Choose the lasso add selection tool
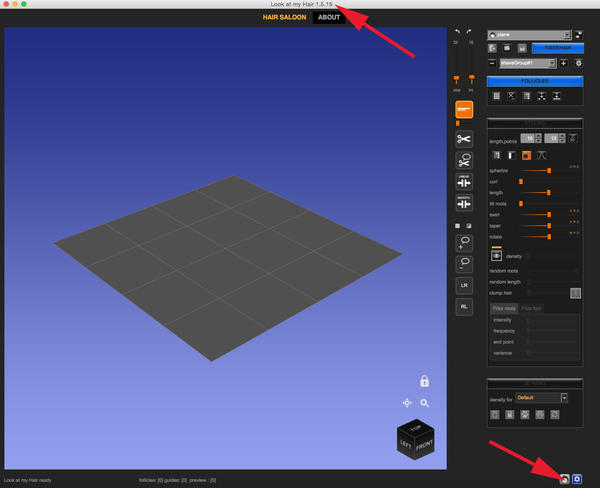 (x=464, y=243)
